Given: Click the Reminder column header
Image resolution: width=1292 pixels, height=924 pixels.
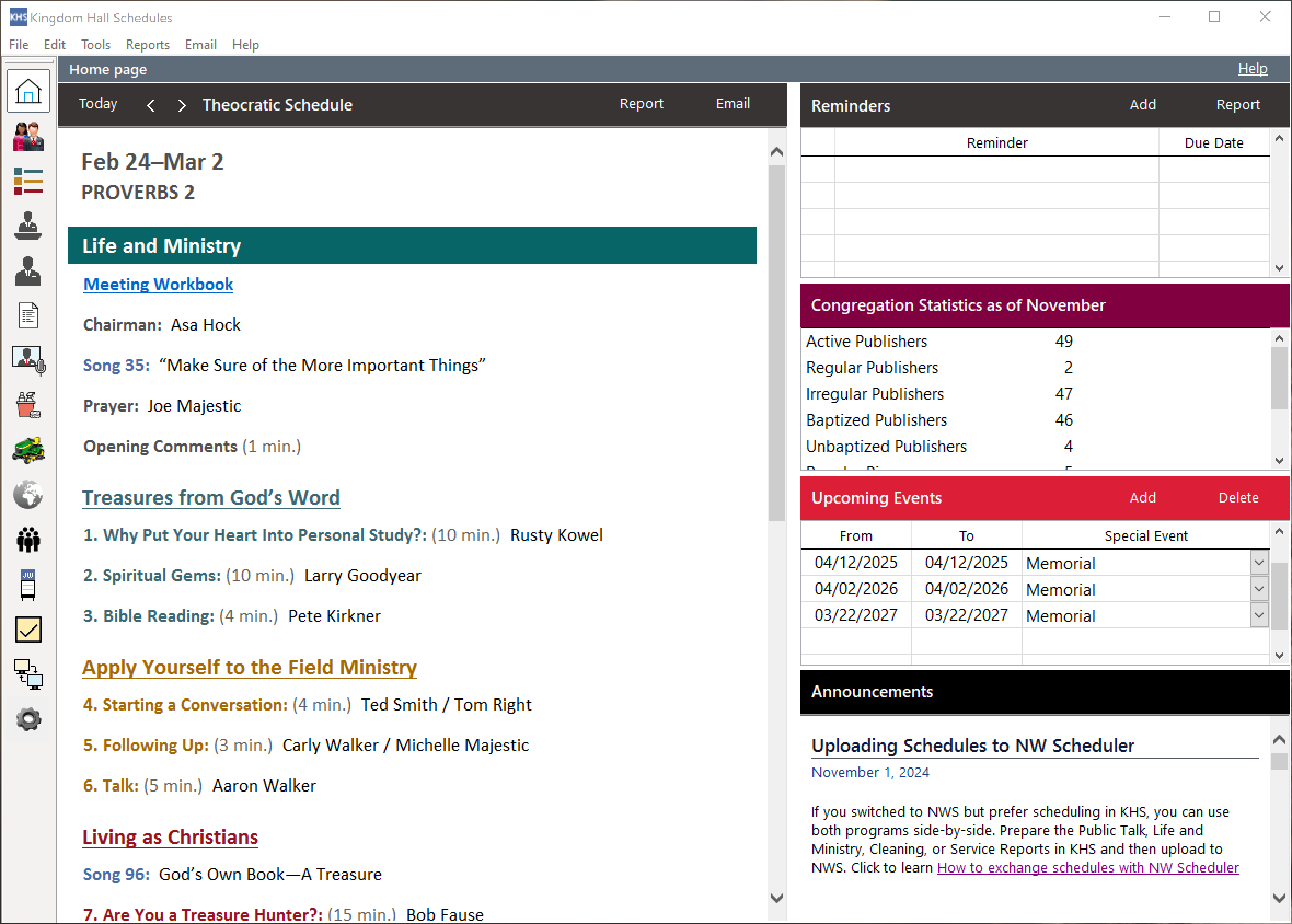Looking at the screenshot, I should 997,142.
